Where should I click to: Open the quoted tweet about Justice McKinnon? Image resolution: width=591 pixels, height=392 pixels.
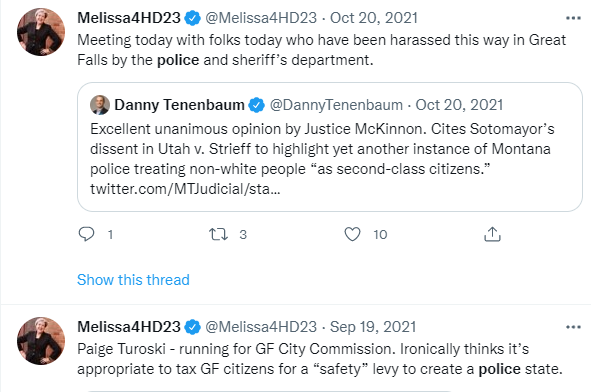(330, 147)
